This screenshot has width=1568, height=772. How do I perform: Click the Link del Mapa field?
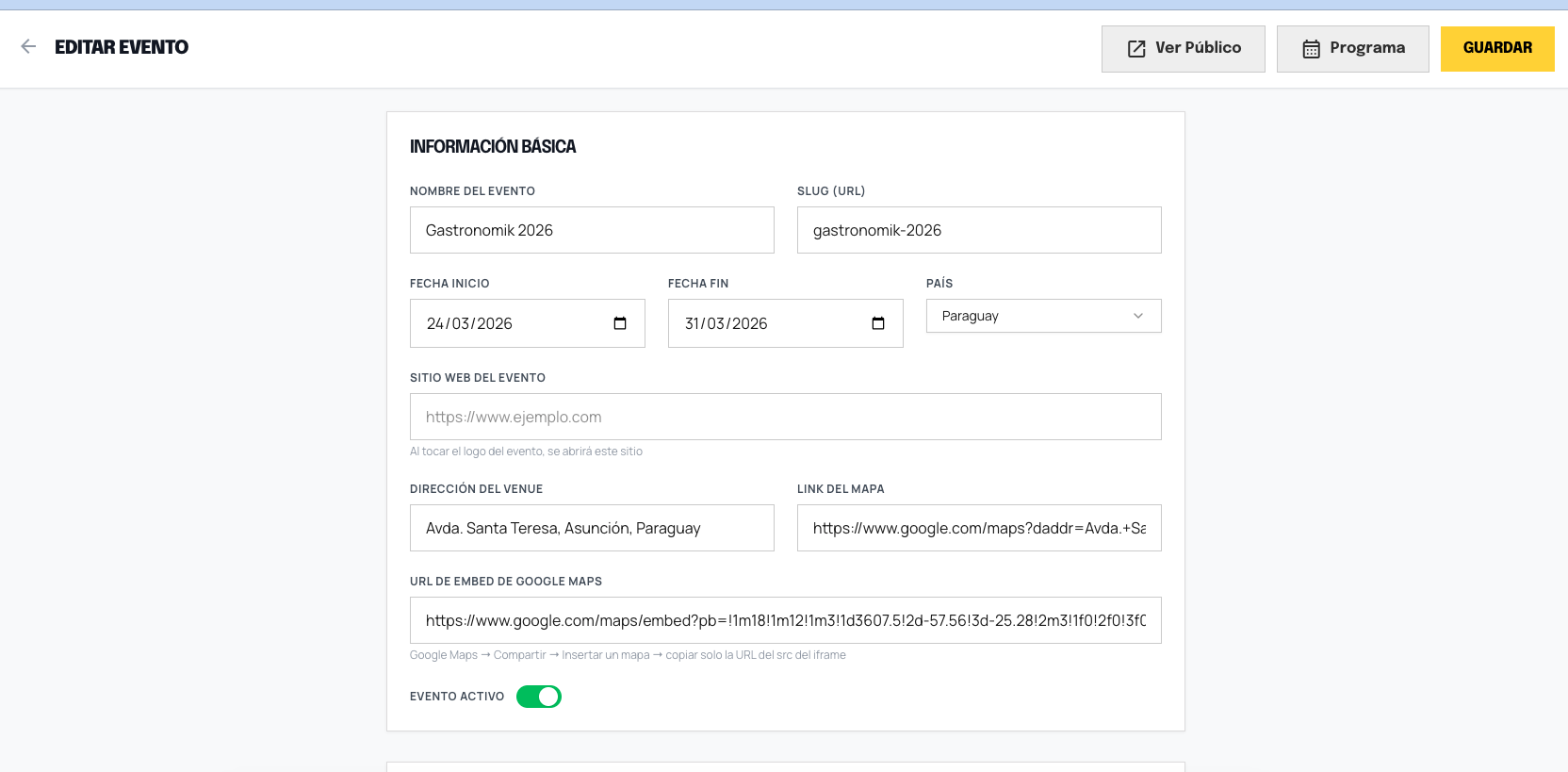click(979, 528)
